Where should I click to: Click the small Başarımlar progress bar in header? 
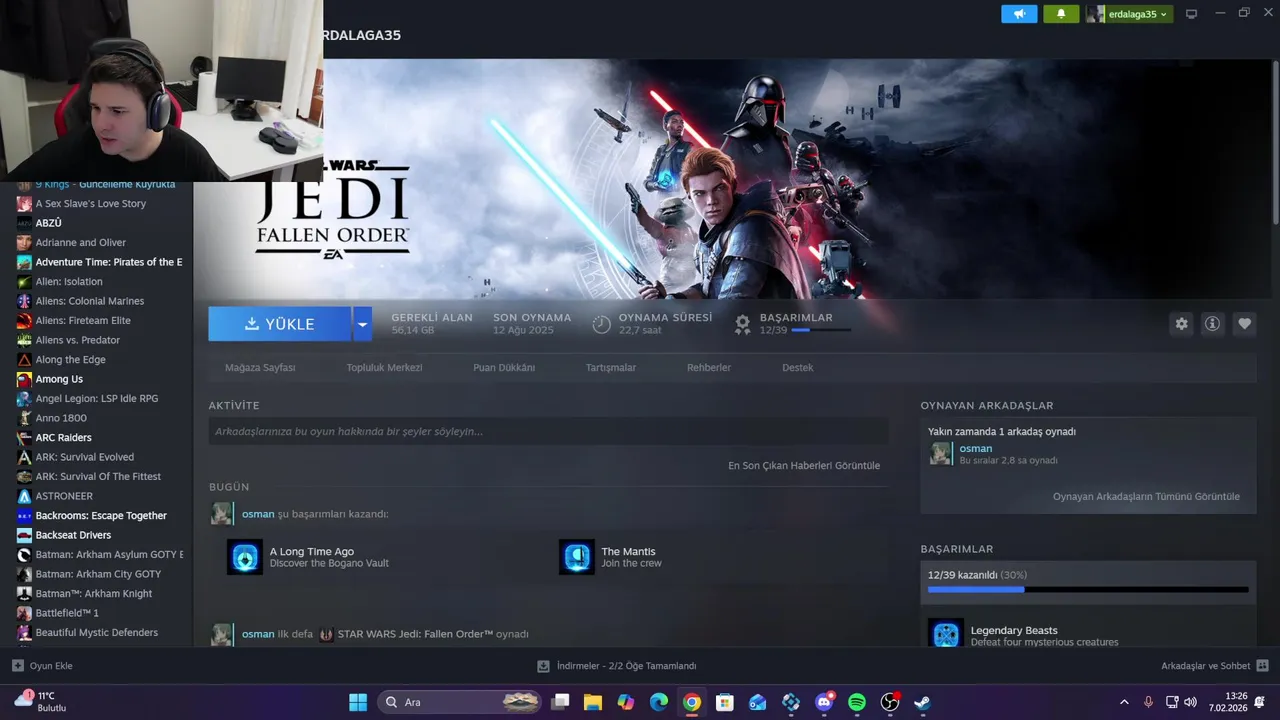click(x=821, y=330)
